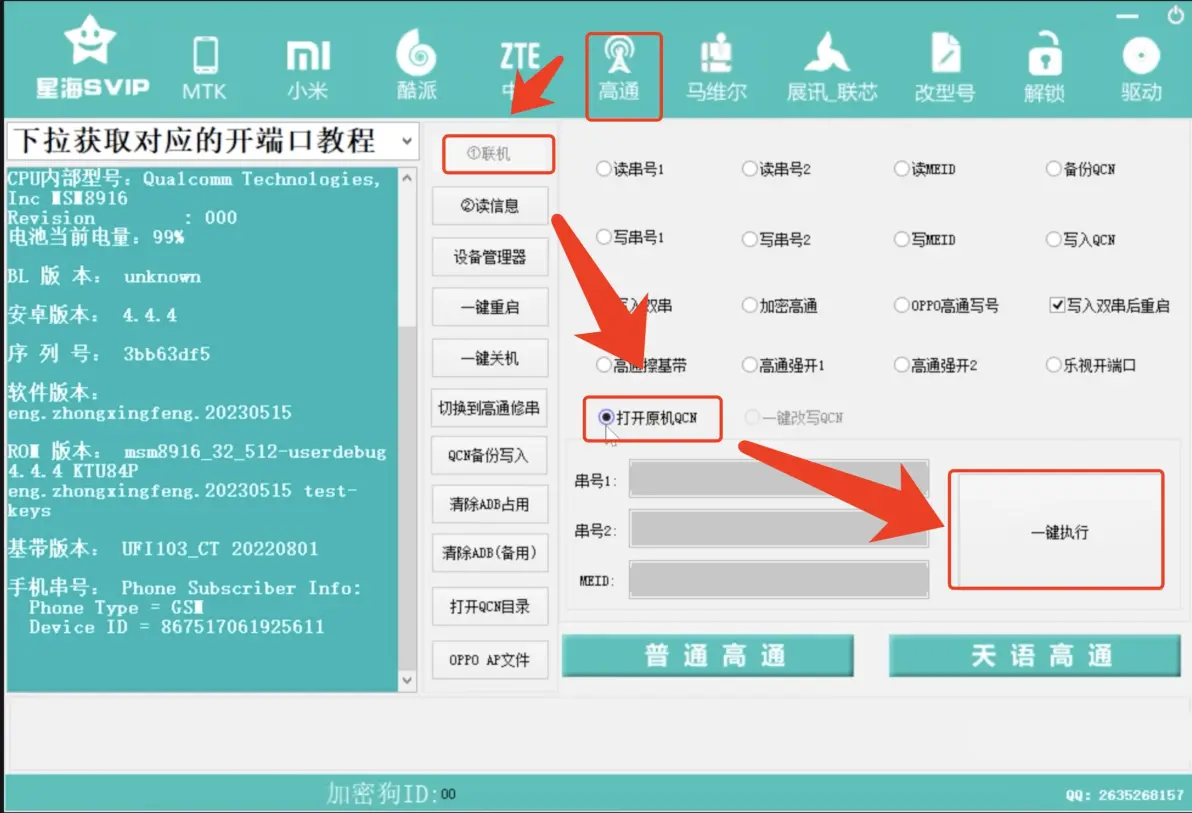The image size is (1192, 813).
Task: Choose the 读MEID radio option
Action: tap(903, 169)
